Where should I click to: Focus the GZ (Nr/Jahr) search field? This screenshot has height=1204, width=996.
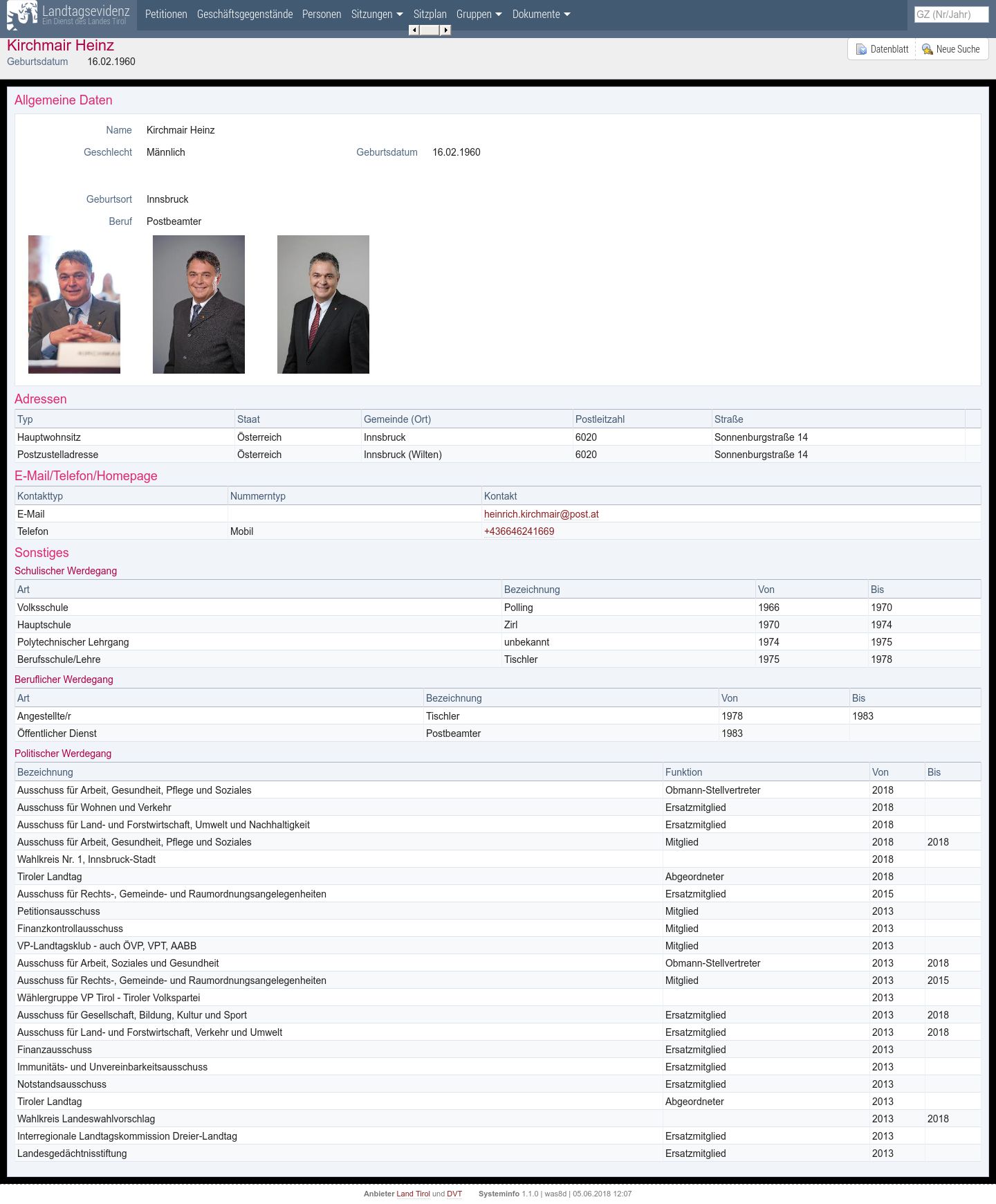click(951, 15)
